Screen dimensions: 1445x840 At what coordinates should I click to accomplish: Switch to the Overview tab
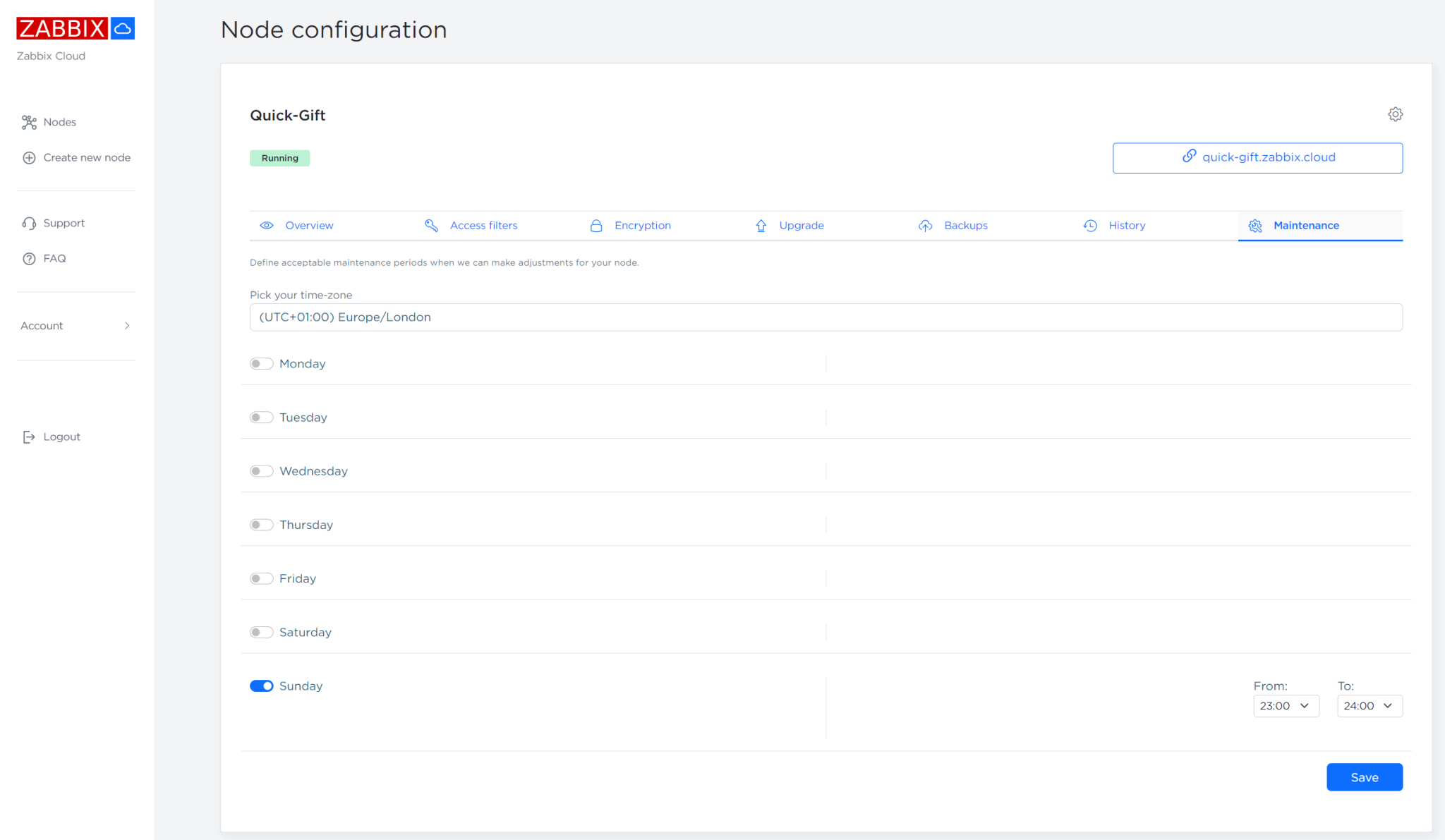(x=308, y=225)
